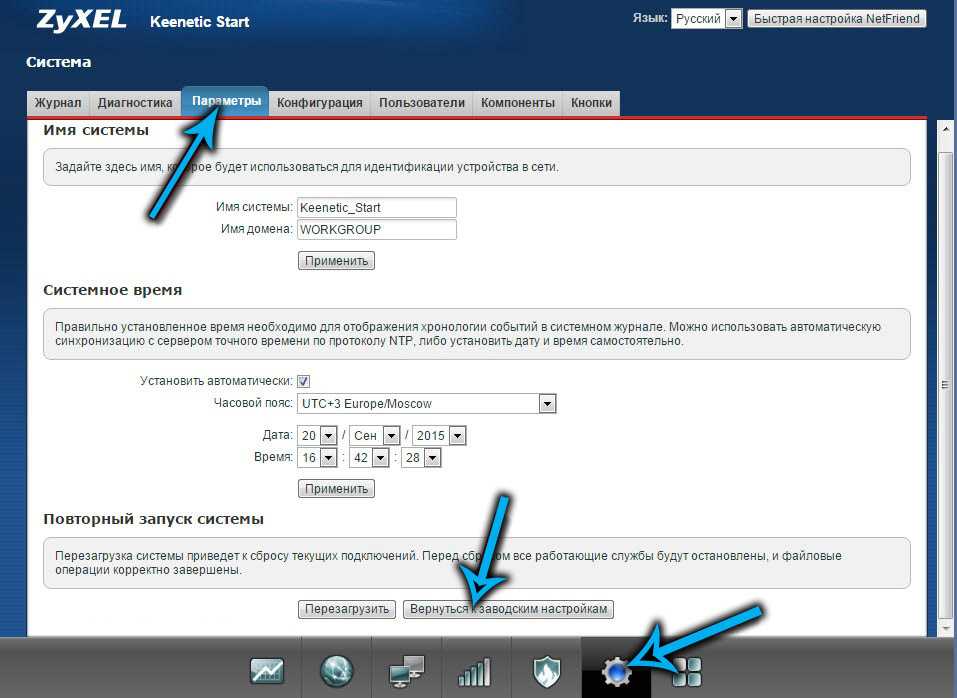Open the home network computers icon
The image size is (957, 698).
click(406, 670)
